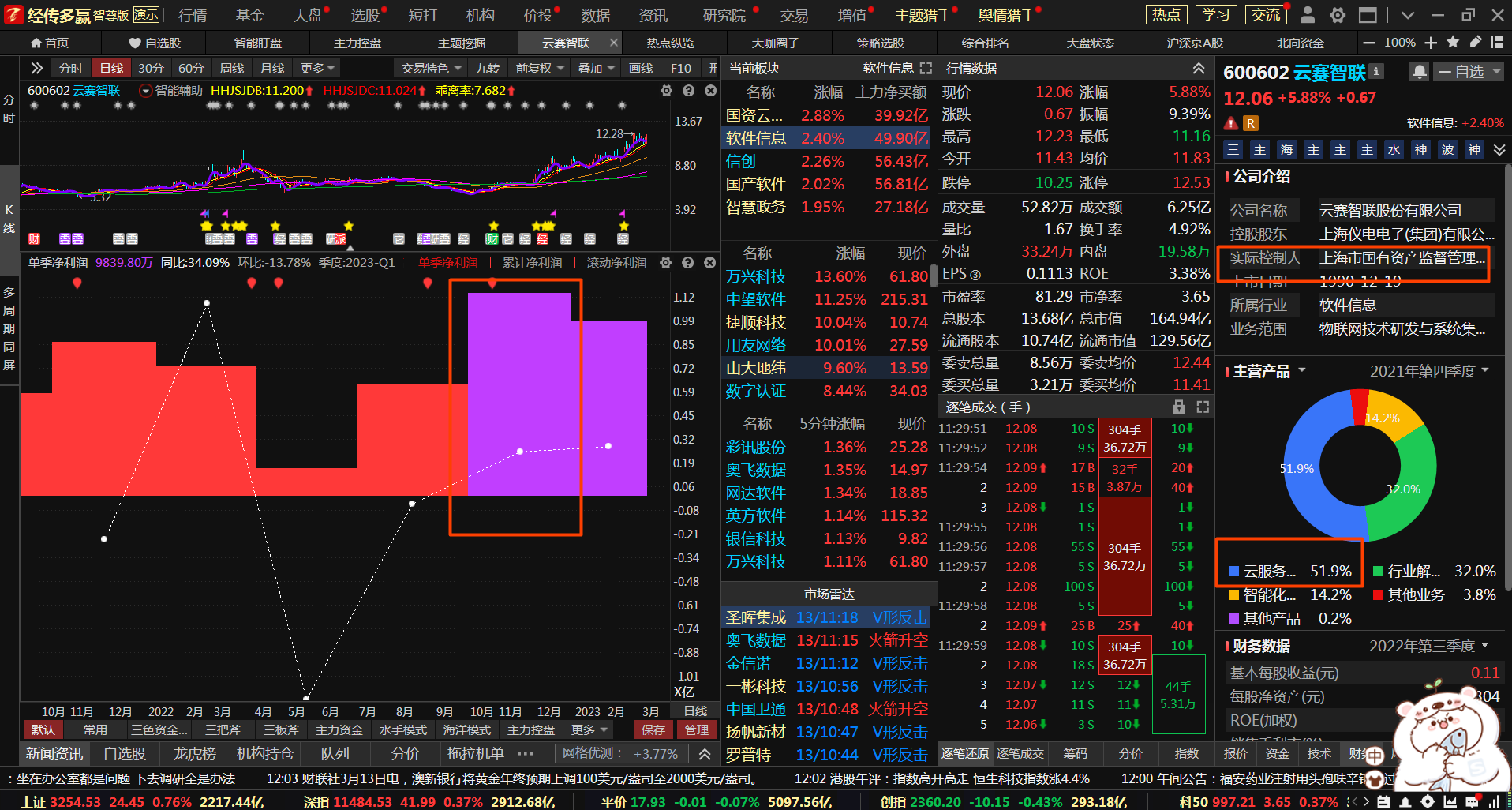Viewport: 1512px width, 810px height.
Task: Open the 叠加 dropdown
Action: point(596,69)
